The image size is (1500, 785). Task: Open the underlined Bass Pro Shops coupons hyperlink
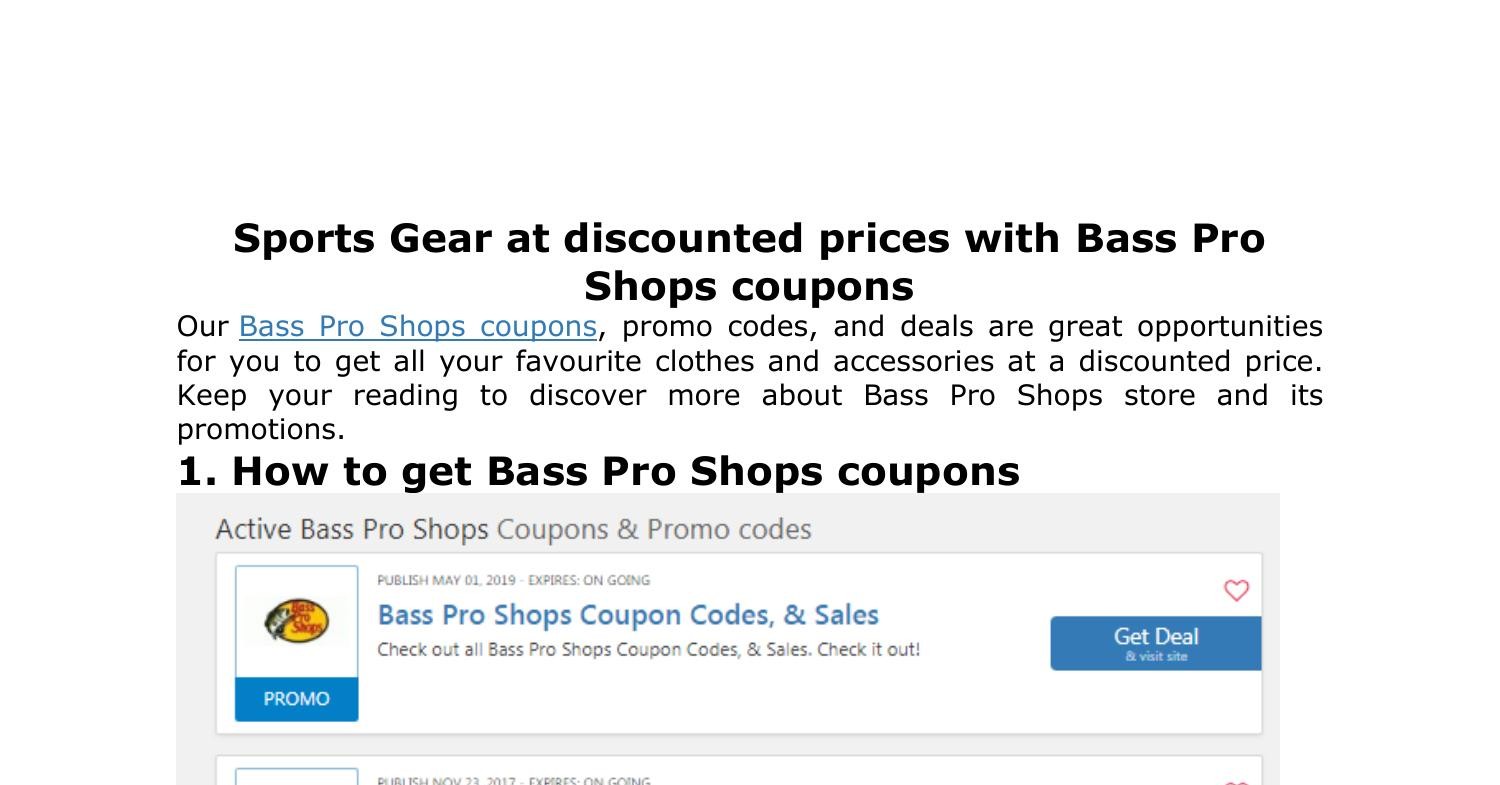(x=417, y=327)
